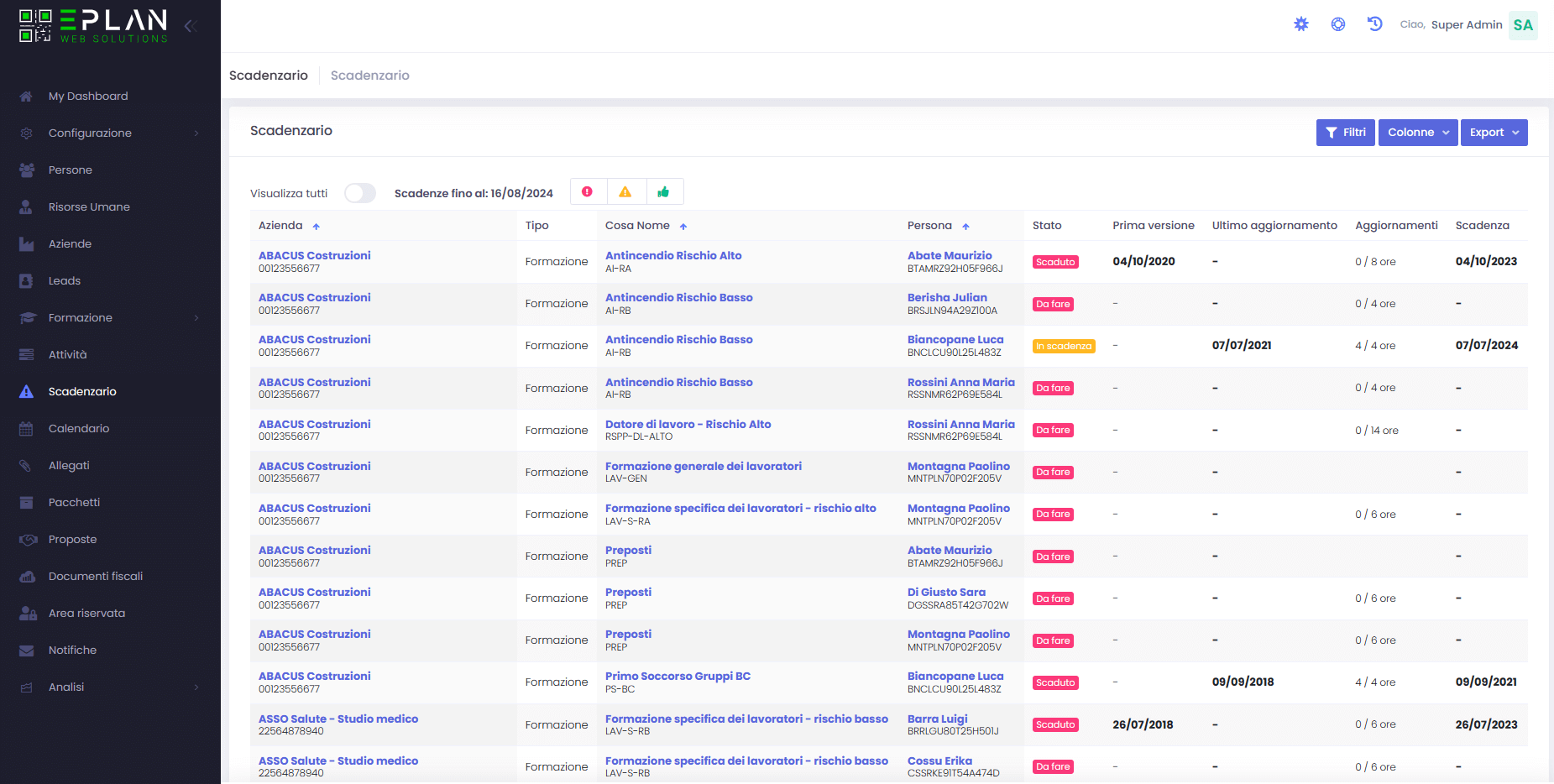Click the In scadenza status badge
Image resolution: width=1554 pixels, height=784 pixels.
tap(1064, 347)
